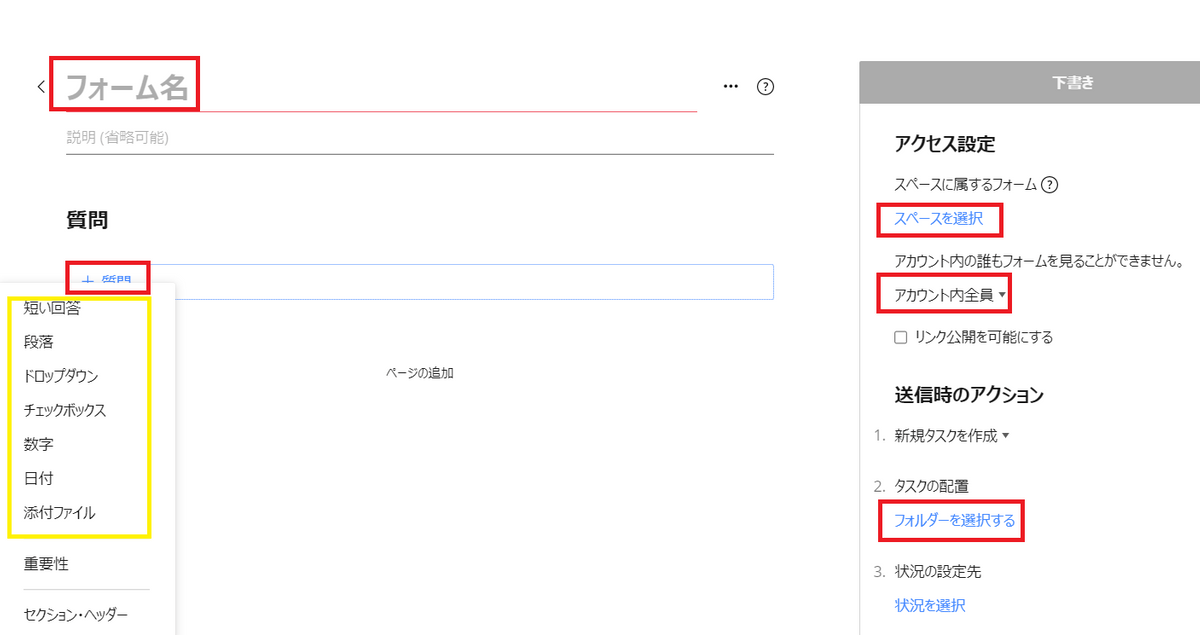Click the フォルダーを選択する link

[954, 520]
